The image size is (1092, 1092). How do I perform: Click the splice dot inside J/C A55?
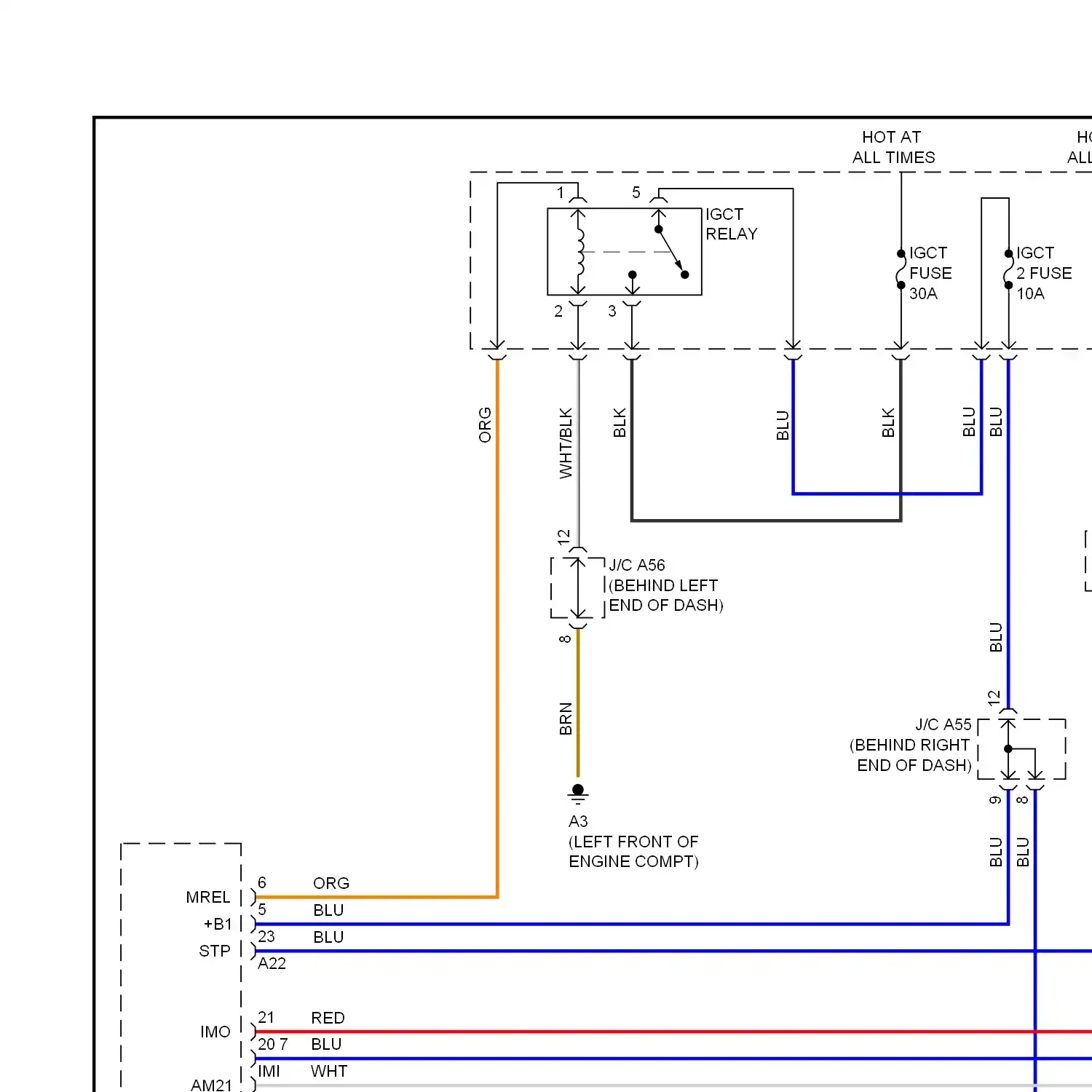1008,748
